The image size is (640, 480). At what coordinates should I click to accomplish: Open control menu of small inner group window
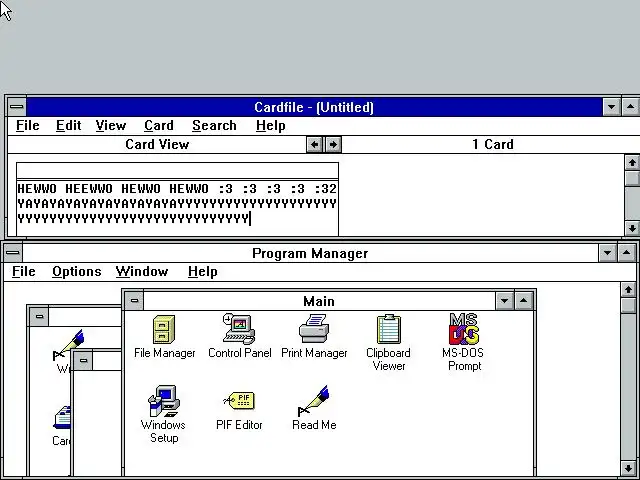click(83, 361)
